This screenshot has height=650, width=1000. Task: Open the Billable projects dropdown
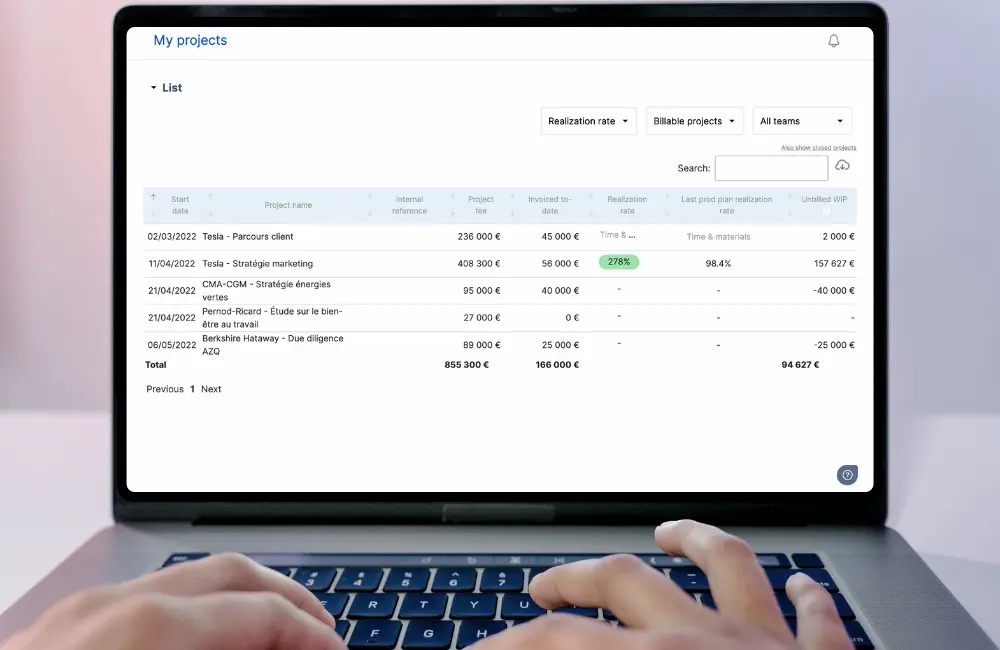click(695, 121)
